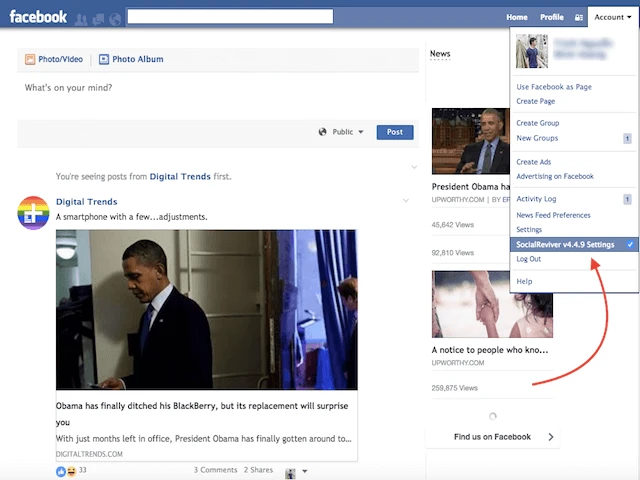The height and width of the screenshot is (480, 640).
Task: Expand the Account dropdown menu
Action: [612, 17]
